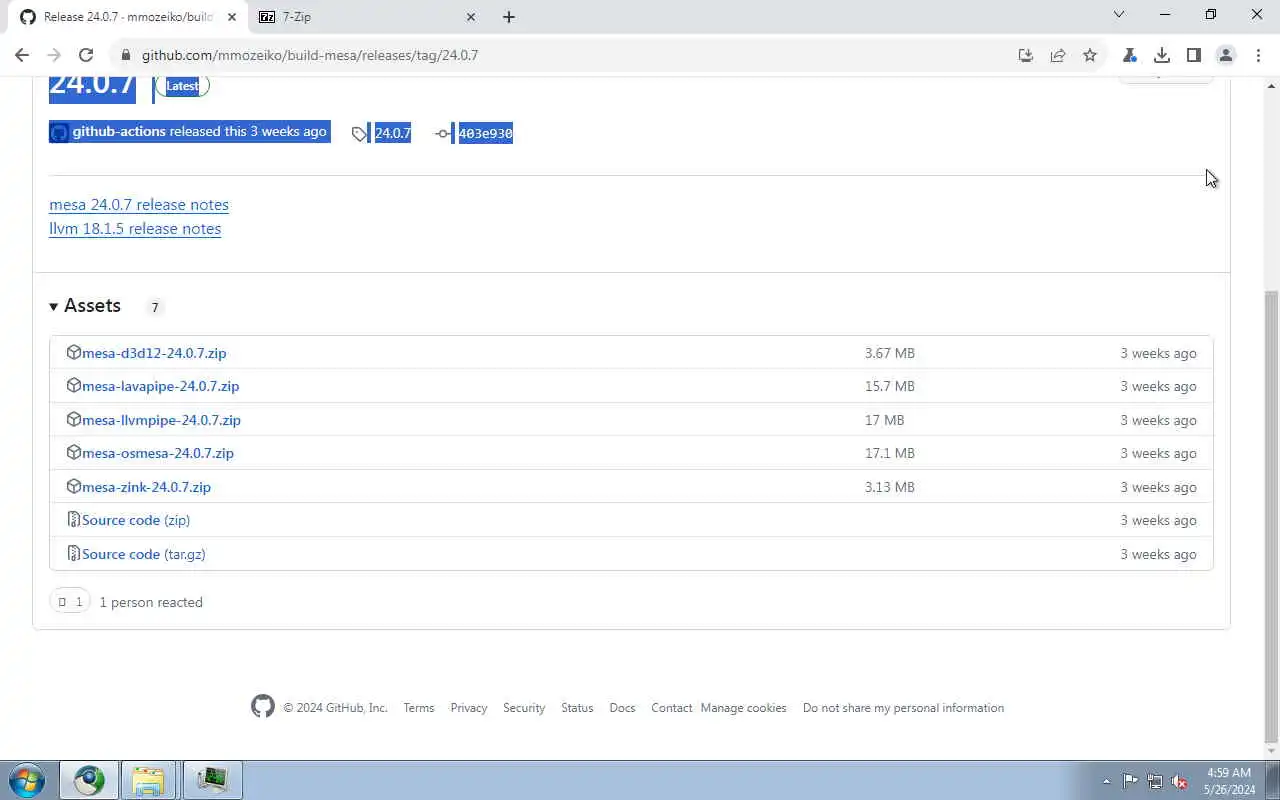This screenshot has height=800, width=1280.
Task: Open a new browser tab
Action: pos(508,17)
